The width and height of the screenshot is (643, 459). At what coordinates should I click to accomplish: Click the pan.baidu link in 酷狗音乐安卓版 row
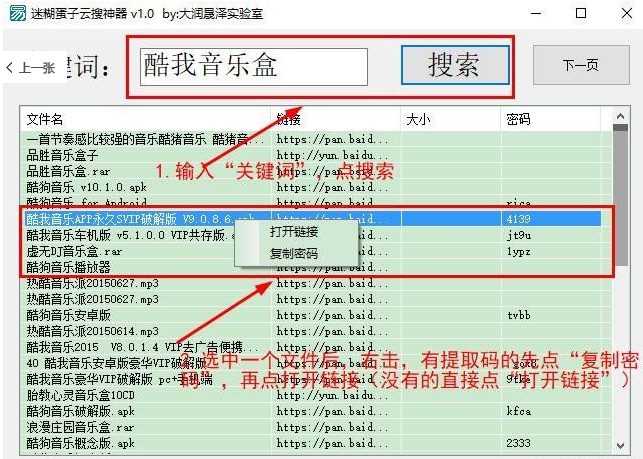pyautogui.click(x=332, y=315)
